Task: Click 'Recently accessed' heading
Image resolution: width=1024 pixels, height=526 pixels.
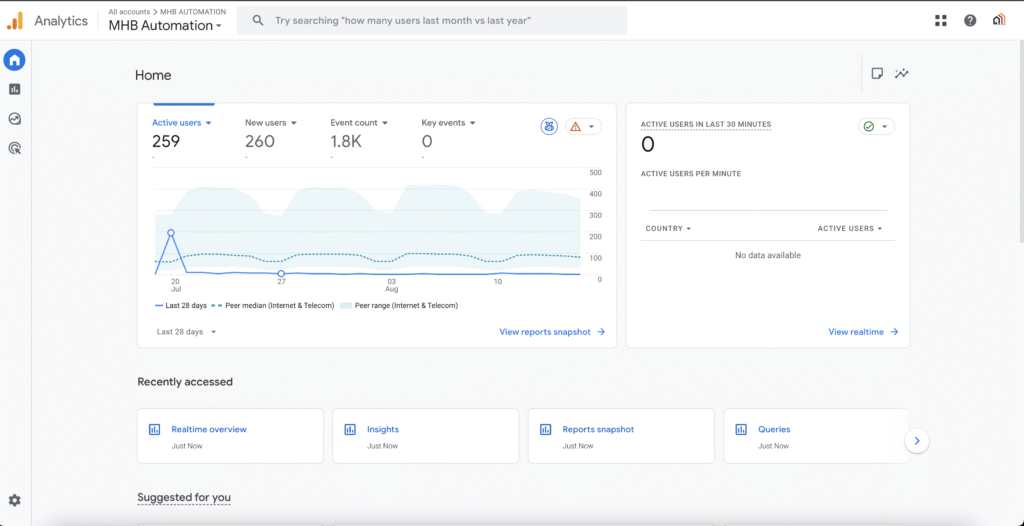Action: 185,382
